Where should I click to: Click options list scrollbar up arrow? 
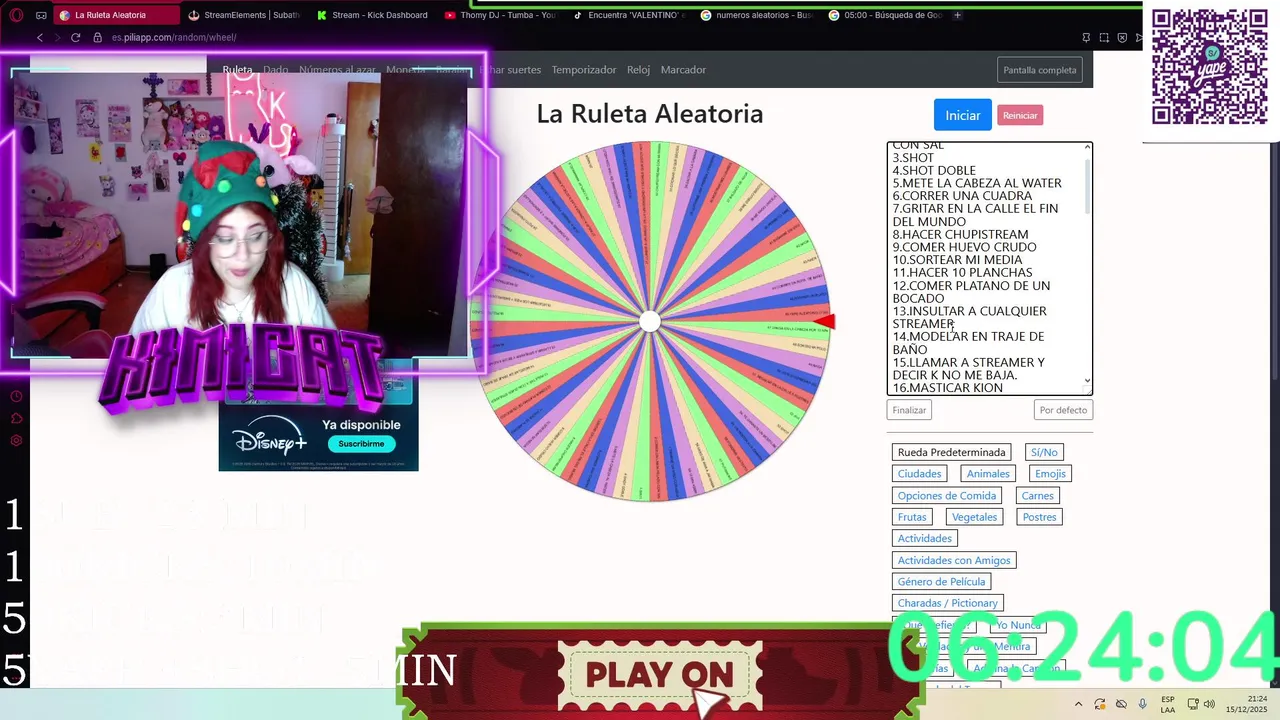(x=1088, y=148)
